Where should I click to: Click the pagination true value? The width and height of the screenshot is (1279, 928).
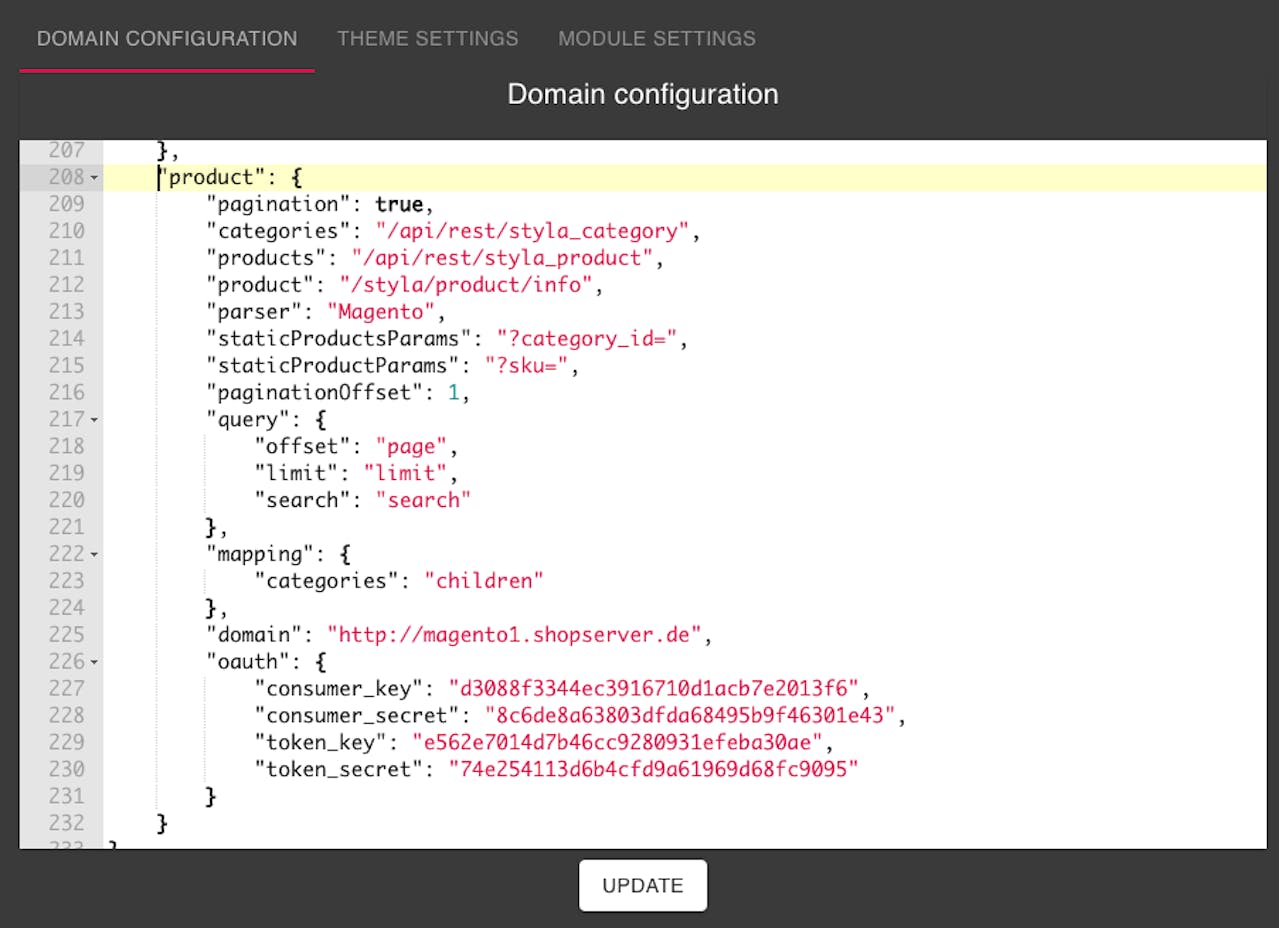point(398,204)
